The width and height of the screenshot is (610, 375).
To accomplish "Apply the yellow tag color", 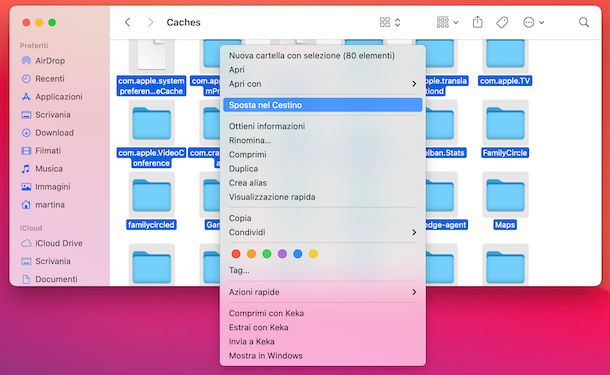I will pyautogui.click(x=313, y=254).
